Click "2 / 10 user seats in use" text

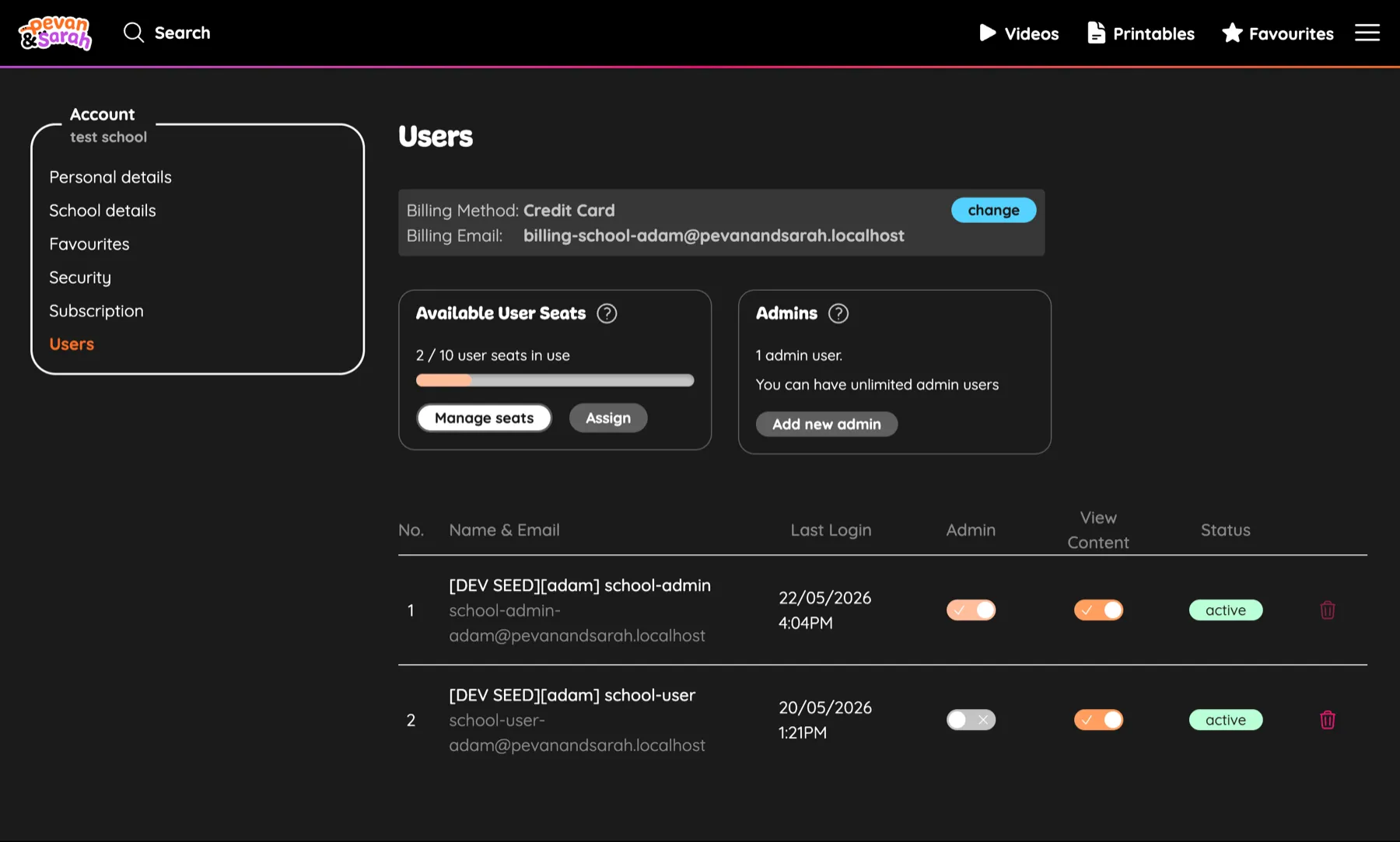pyautogui.click(x=493, y=355)
